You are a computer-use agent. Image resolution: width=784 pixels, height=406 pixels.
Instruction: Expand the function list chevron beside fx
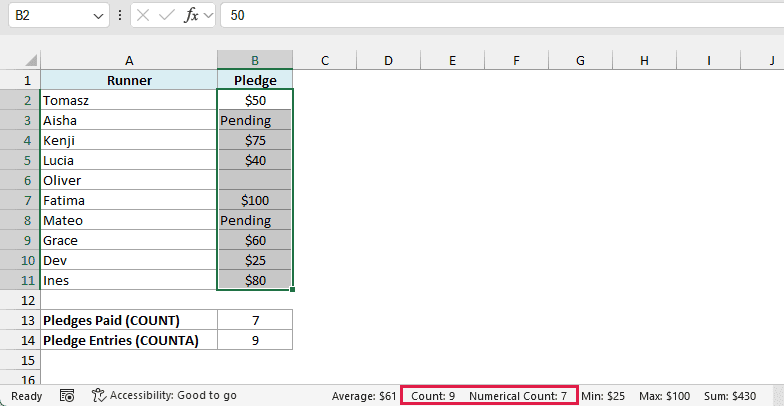click(x=208, y=16)
